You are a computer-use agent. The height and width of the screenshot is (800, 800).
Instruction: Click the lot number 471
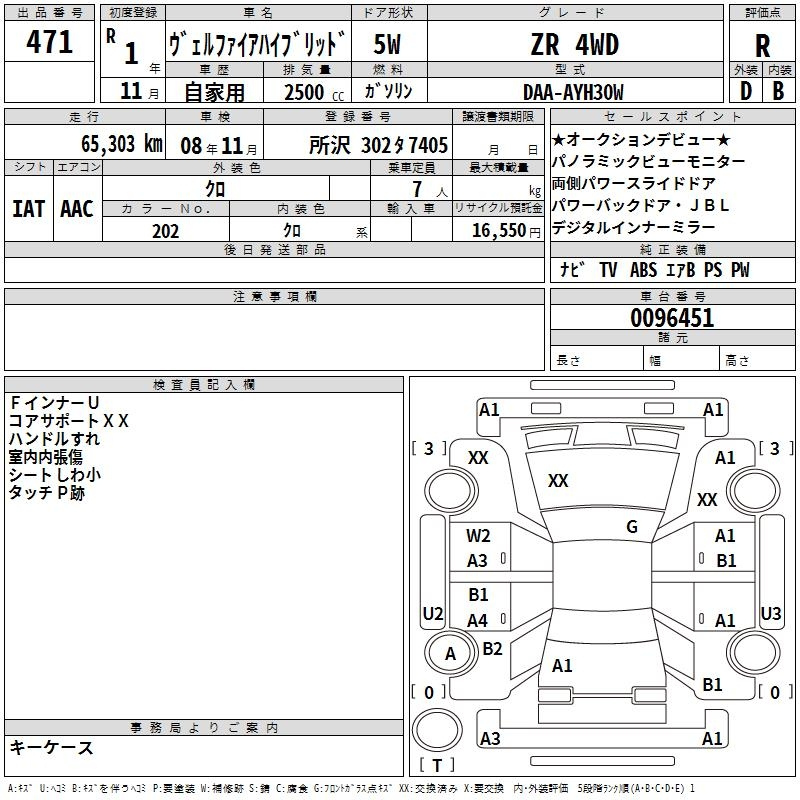49,42
